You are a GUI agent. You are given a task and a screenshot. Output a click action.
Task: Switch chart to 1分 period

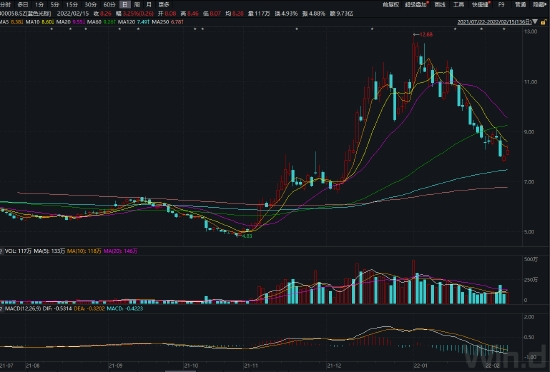(x=39, y=5)
